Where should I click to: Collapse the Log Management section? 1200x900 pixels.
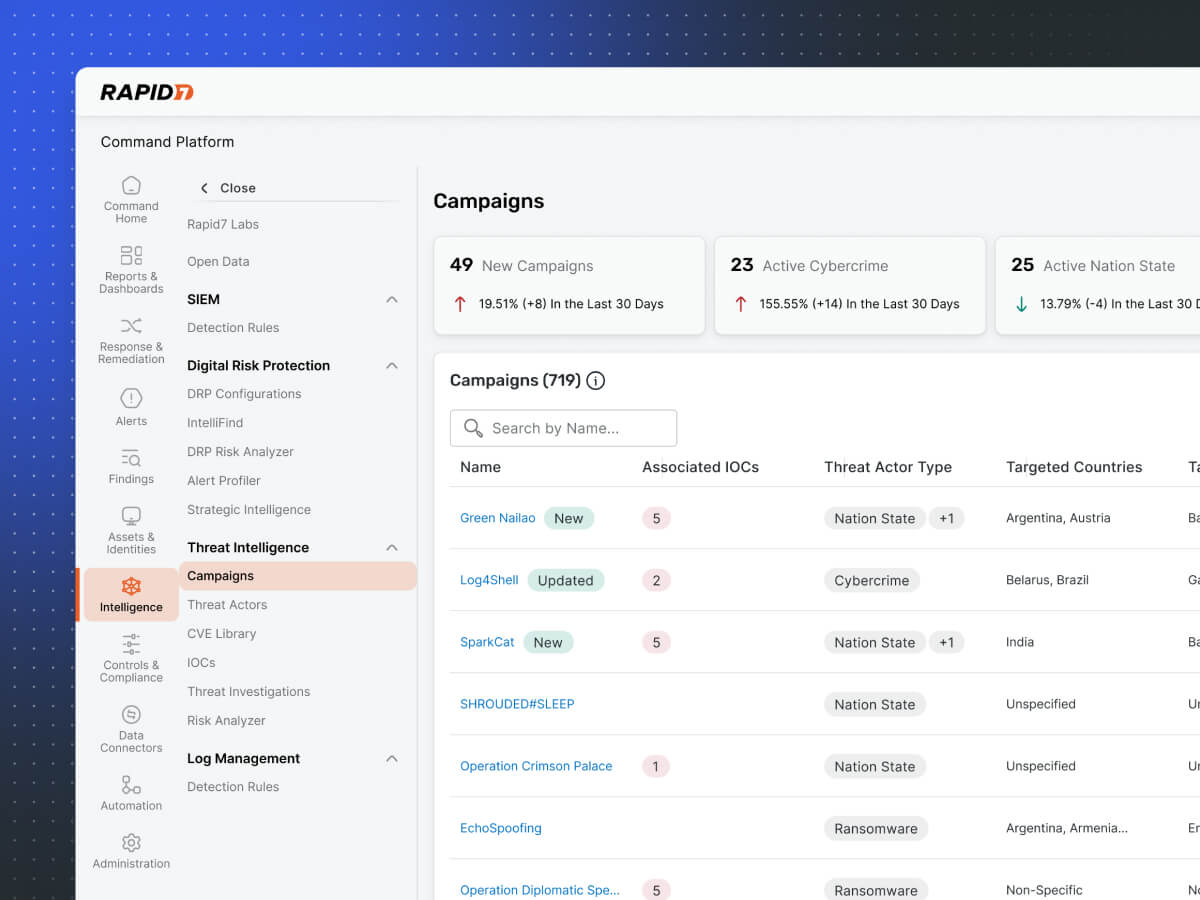pos(392,759)
